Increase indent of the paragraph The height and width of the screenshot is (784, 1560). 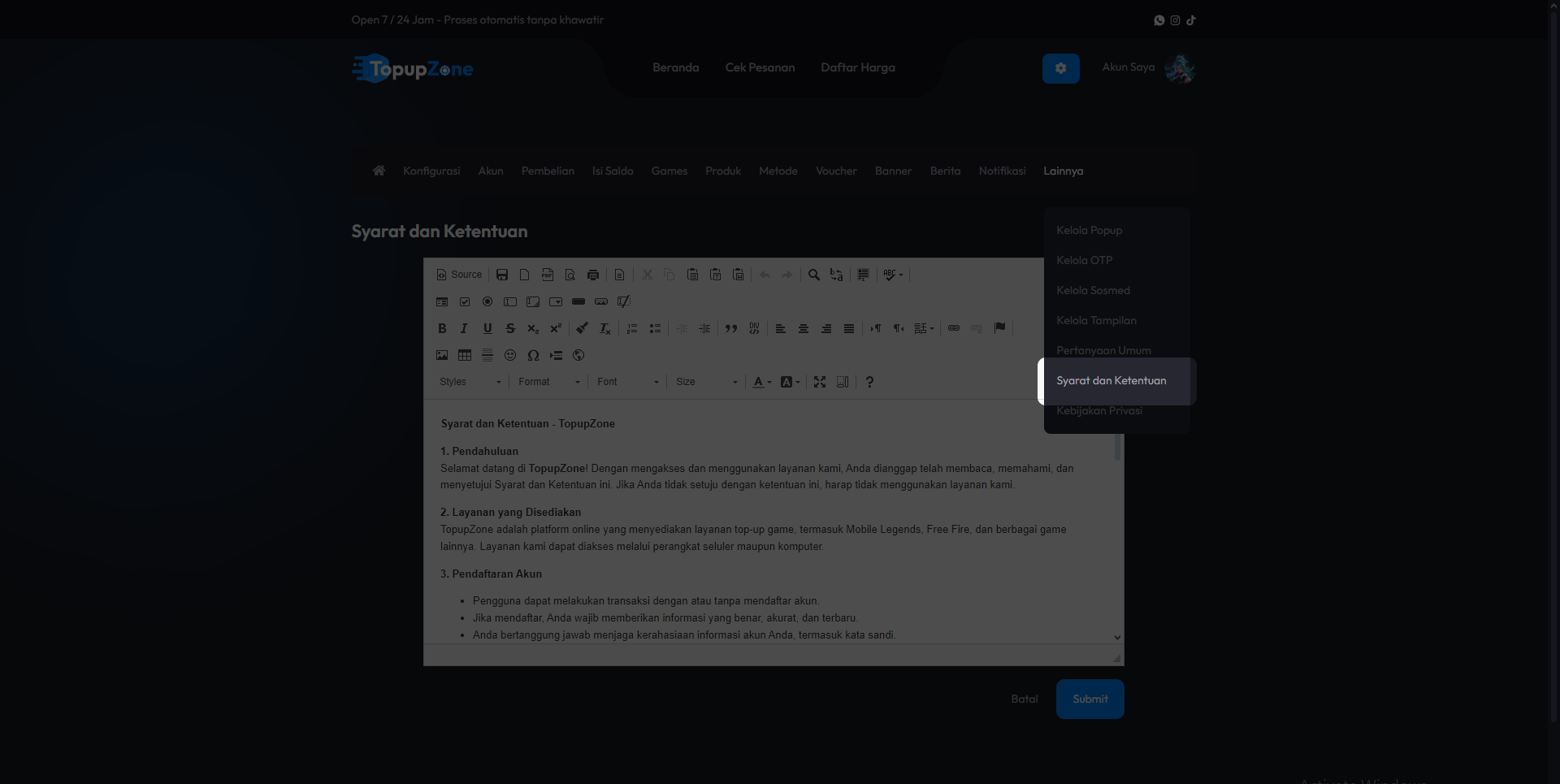click(704, 328)
